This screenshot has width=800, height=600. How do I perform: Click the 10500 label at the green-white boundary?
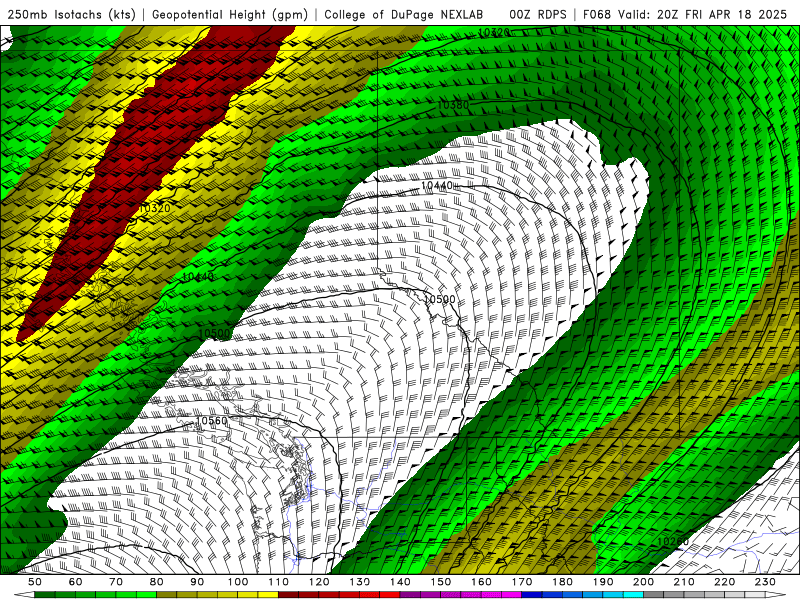[x=214, y=334]
